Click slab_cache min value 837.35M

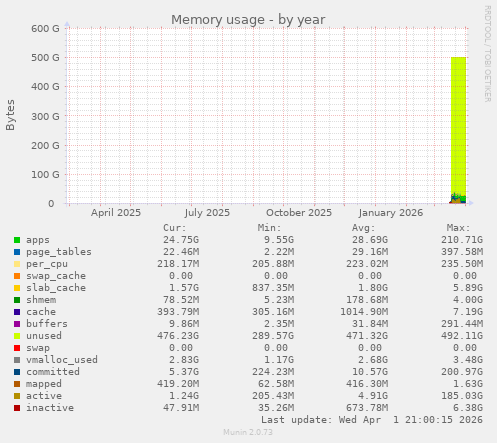click(273, 288)
